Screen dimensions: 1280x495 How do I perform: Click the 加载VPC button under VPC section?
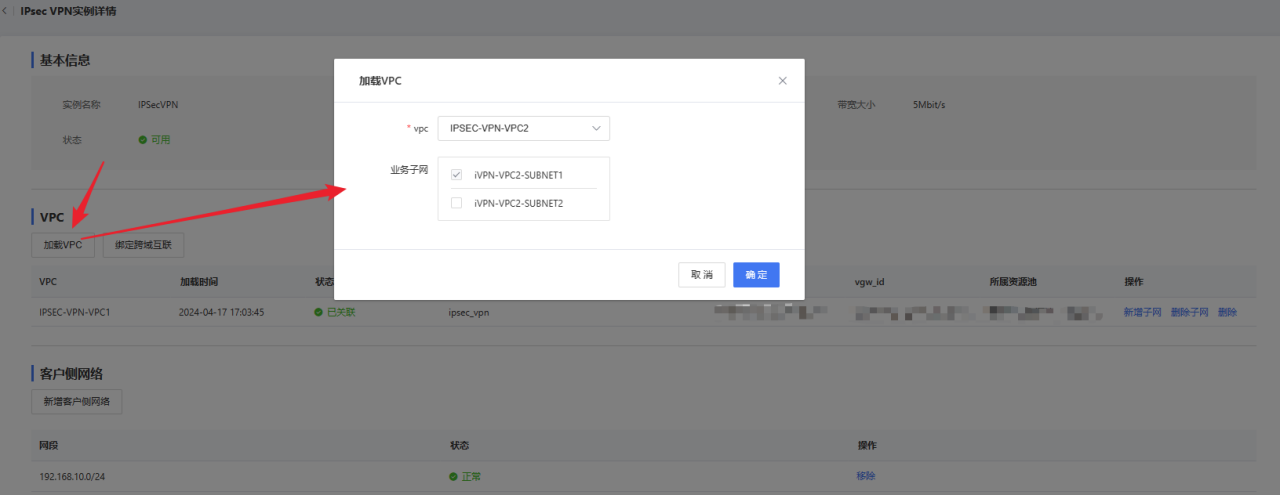[63, 245]
